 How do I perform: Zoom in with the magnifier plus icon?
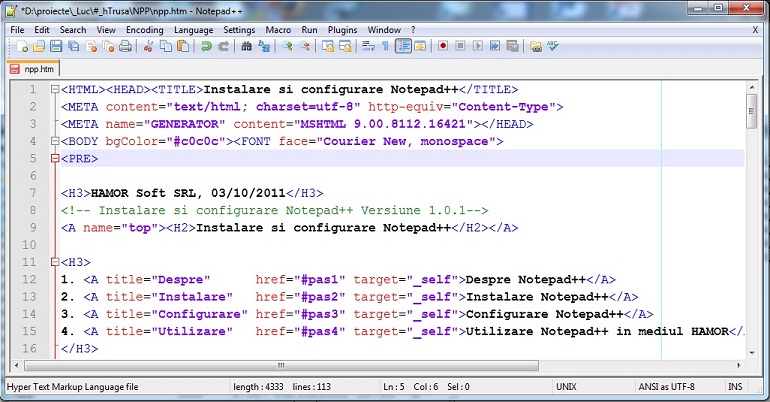point(287,46)
